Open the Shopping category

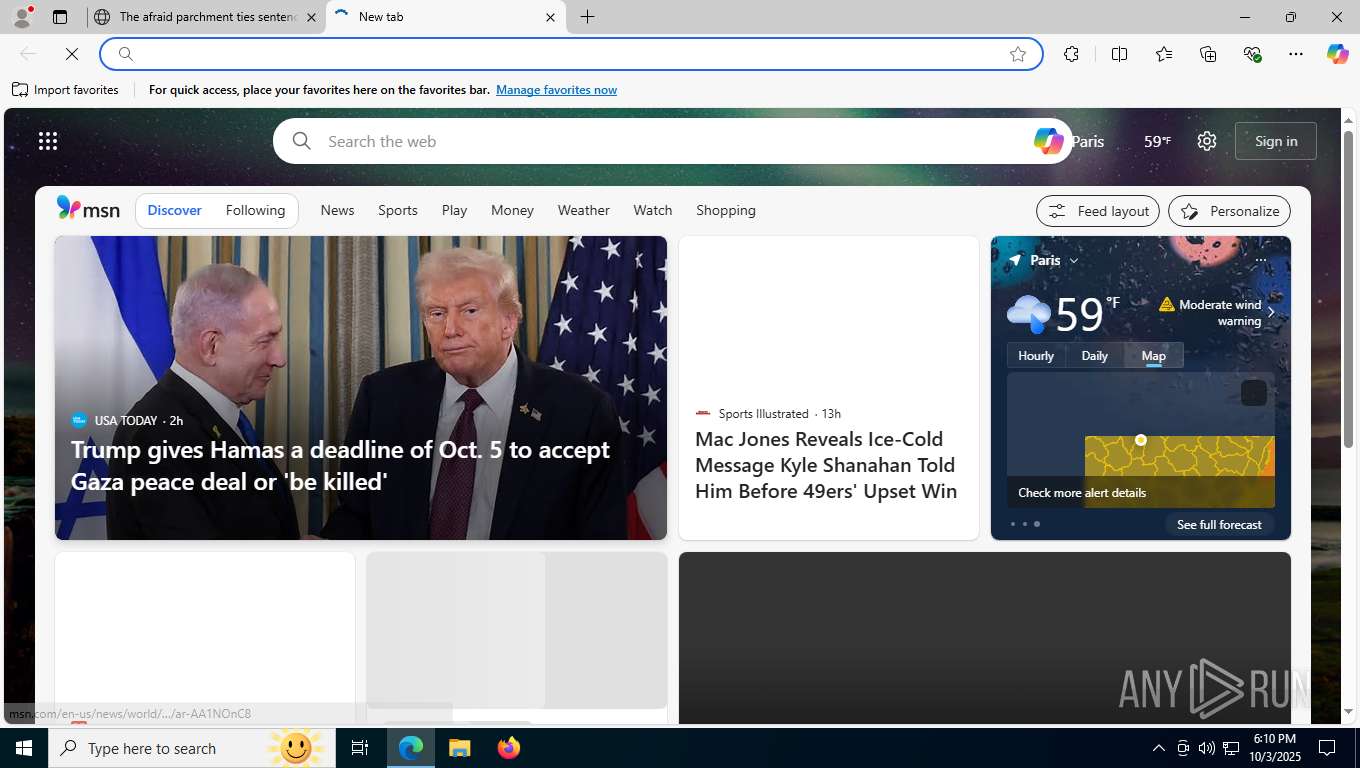[726, 210]
